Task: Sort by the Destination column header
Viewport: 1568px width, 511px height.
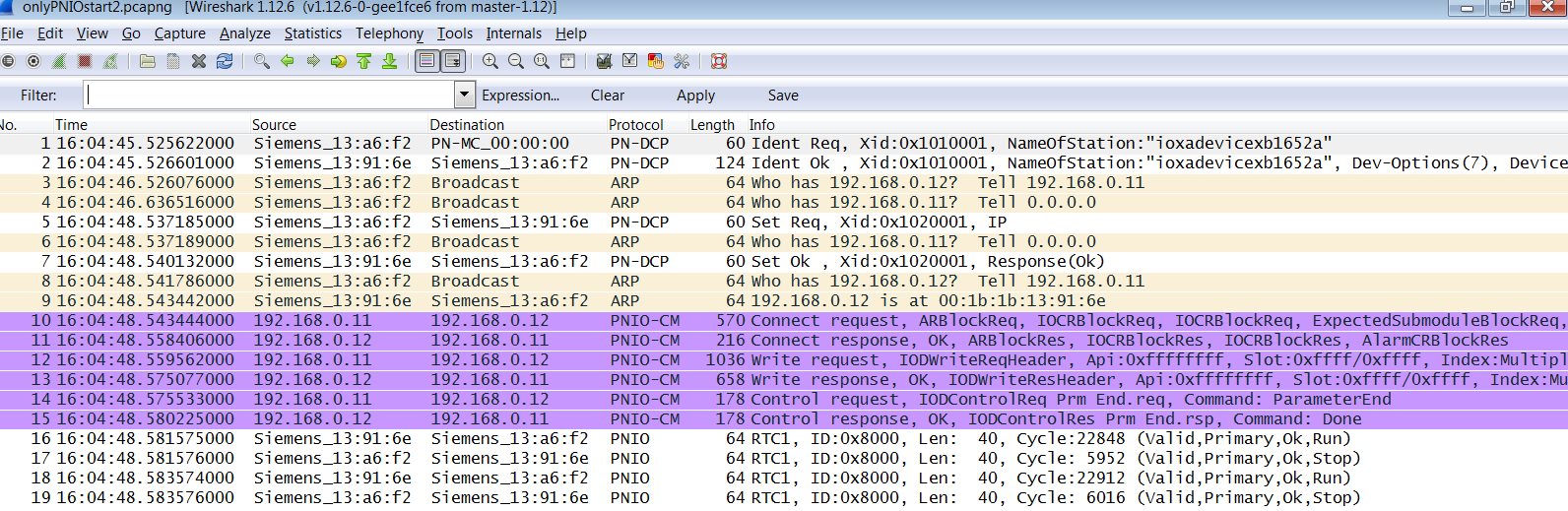Action: [467, 125]
